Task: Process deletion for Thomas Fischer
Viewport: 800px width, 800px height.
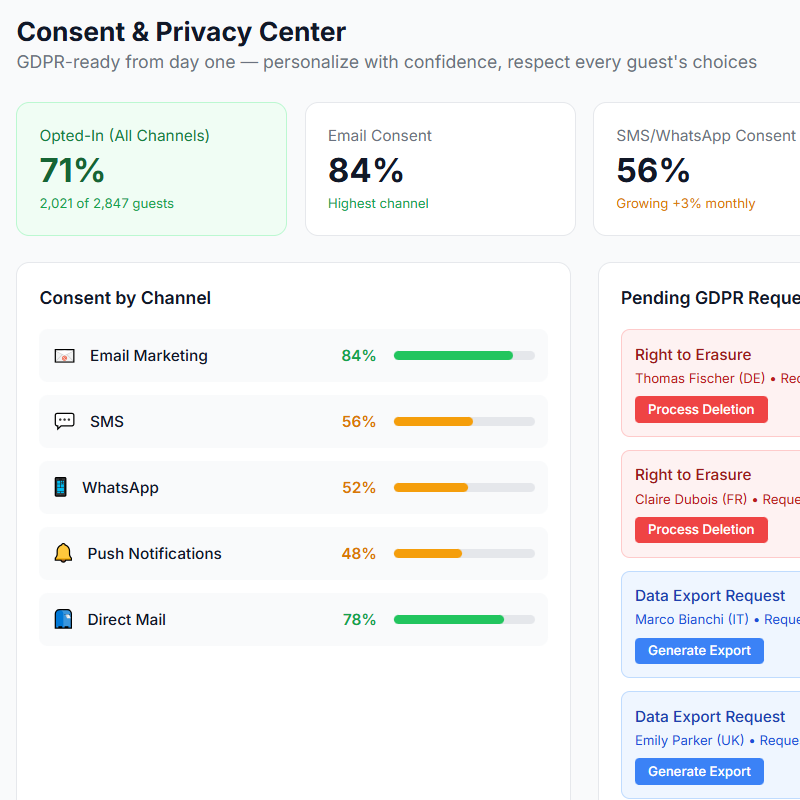Action: 701,409
